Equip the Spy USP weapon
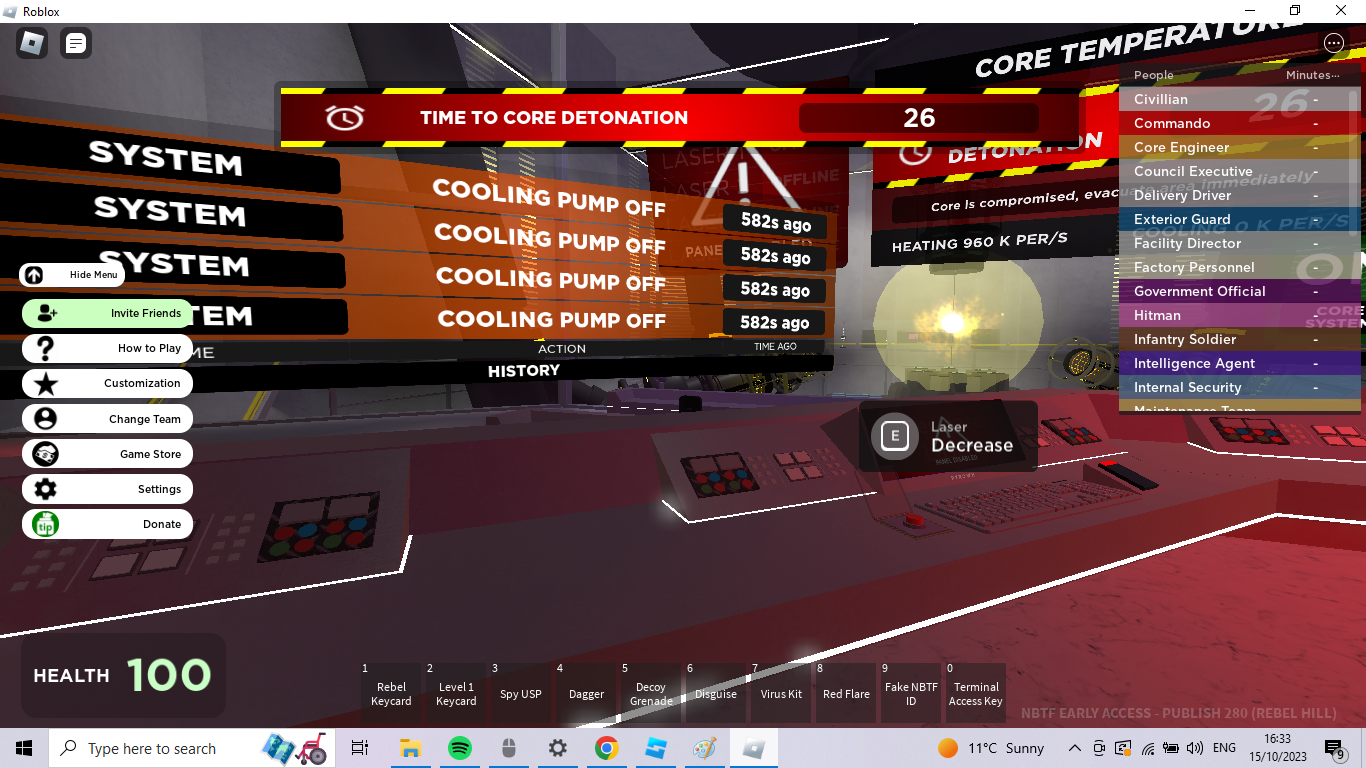Screen dimensions: 1366x768 [521, 693]
